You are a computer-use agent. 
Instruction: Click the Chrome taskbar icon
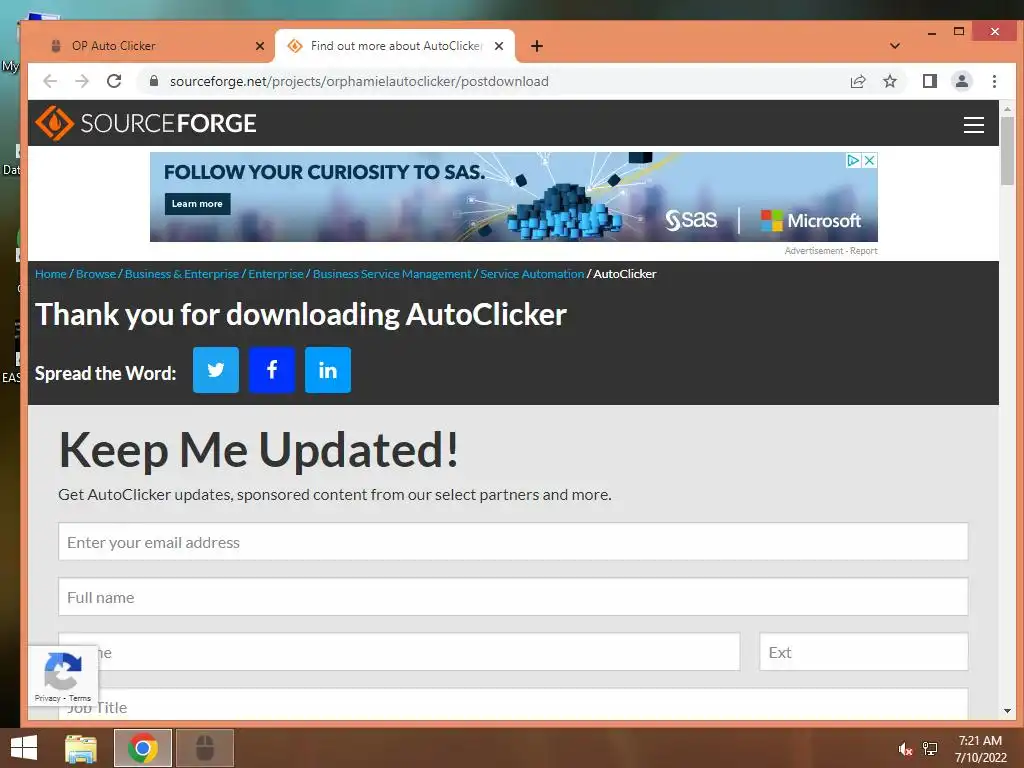click(143, 748)
